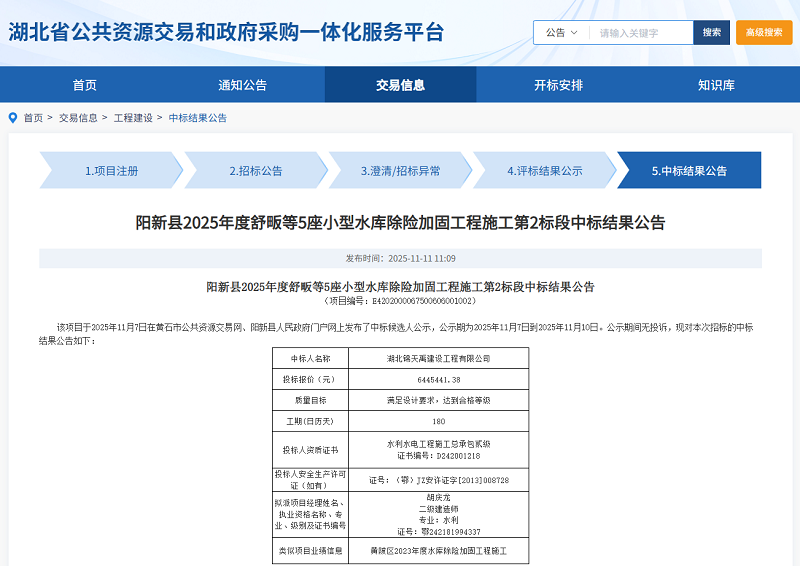
Task: Click the 搜索 button
Action: point(711,33)
